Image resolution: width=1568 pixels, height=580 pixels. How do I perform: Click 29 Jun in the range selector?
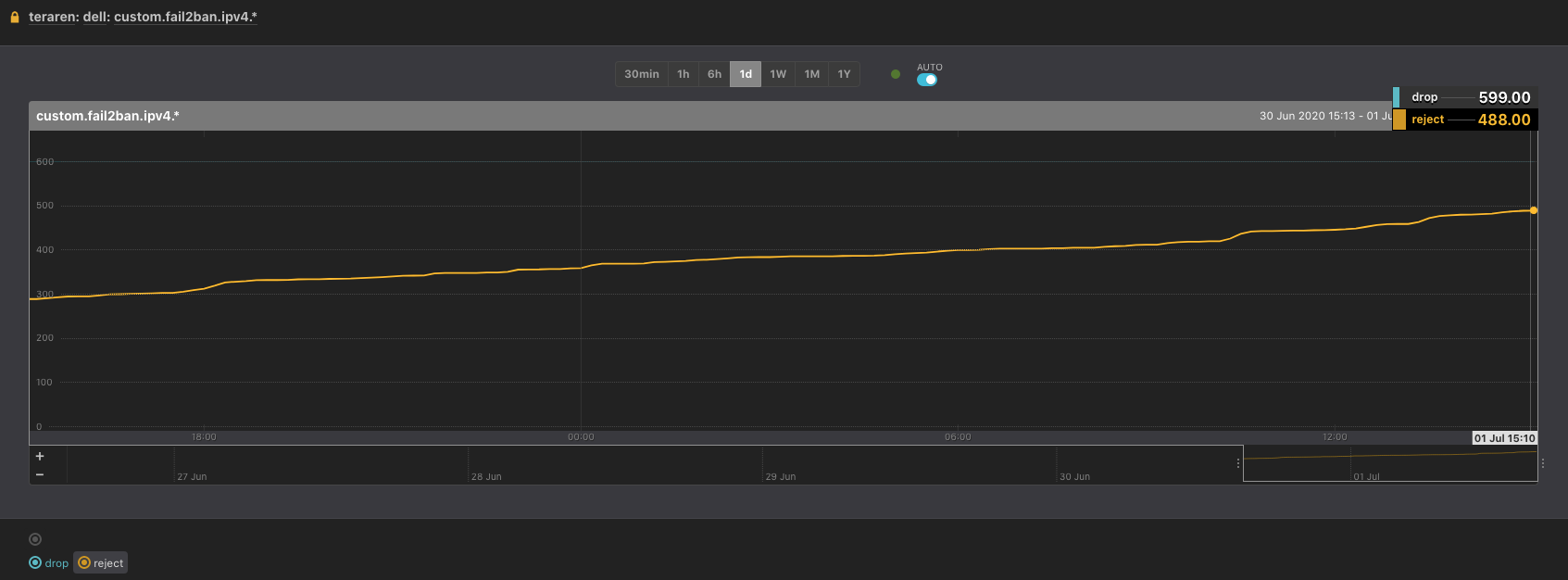tap(781, 476)
